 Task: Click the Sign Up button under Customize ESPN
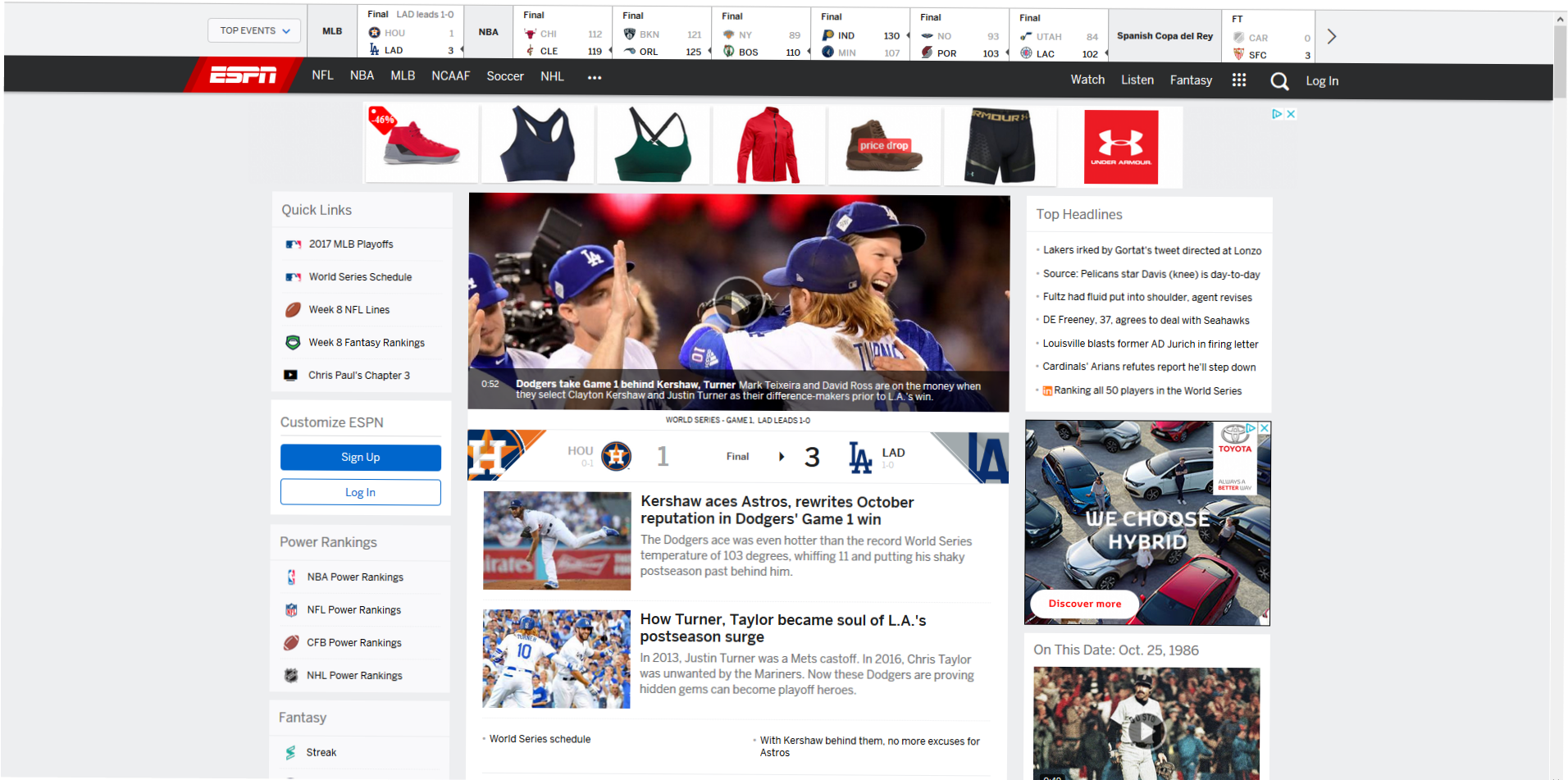(x=360, y=457)
